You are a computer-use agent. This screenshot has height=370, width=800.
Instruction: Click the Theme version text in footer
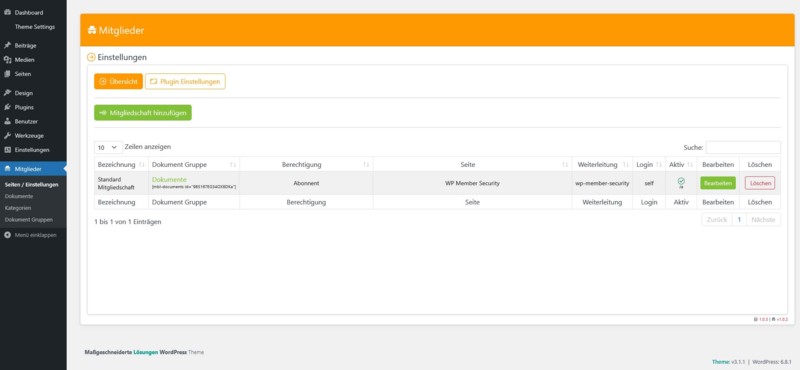click(x=730, y=362)
